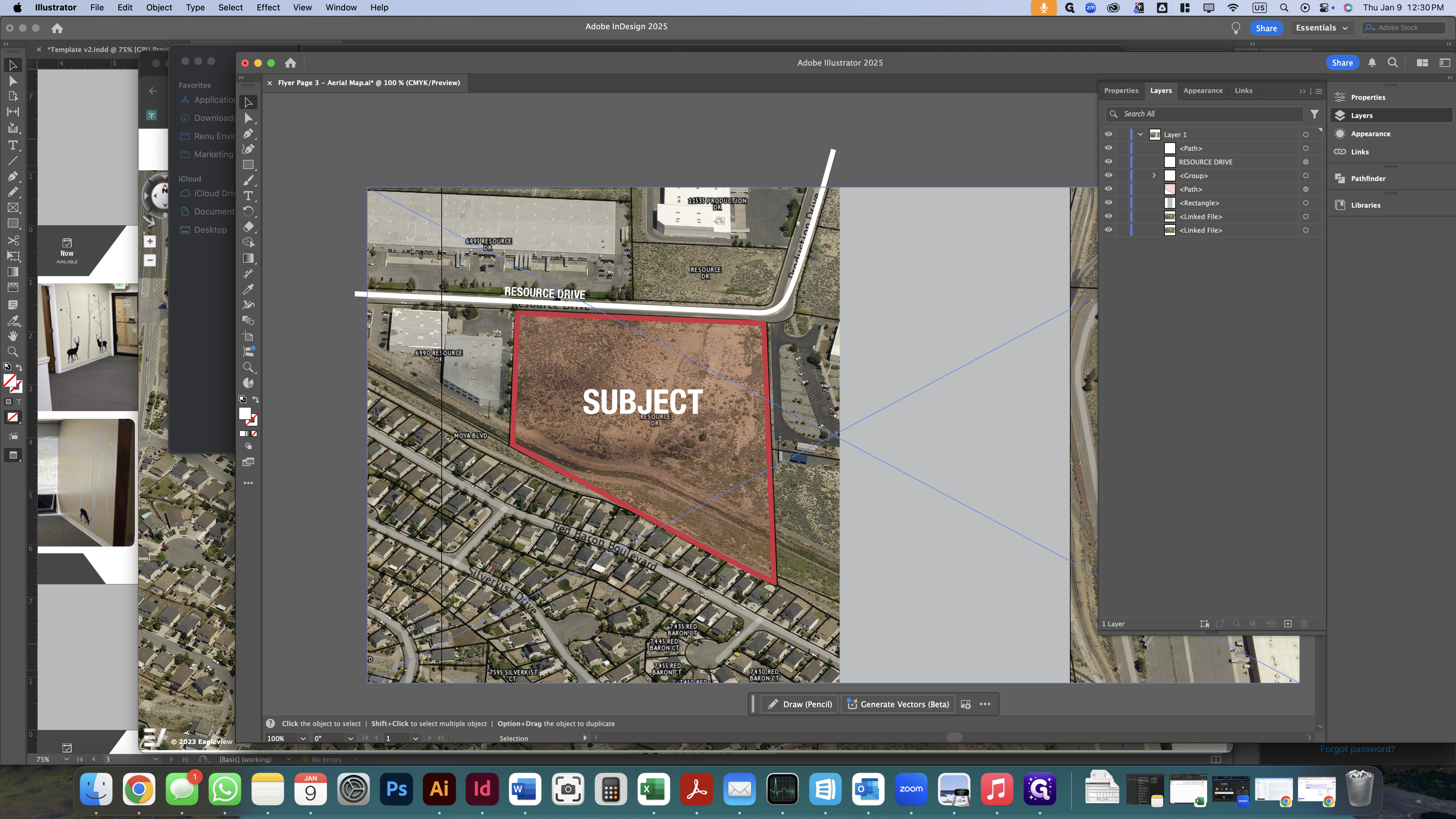Open the Window menu
Screen dimensions: 1456x819
click(341, 7)
